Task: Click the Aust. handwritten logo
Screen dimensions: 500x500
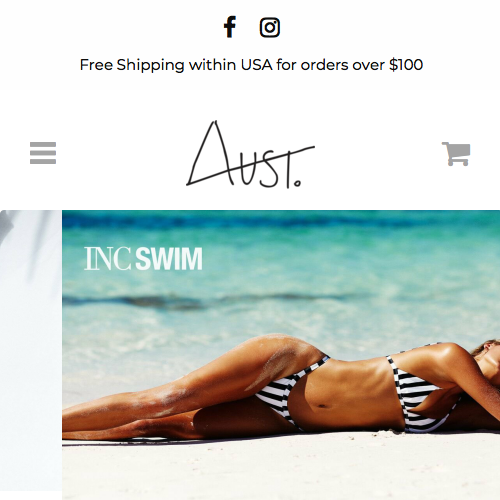Action: tap(250, 154)
